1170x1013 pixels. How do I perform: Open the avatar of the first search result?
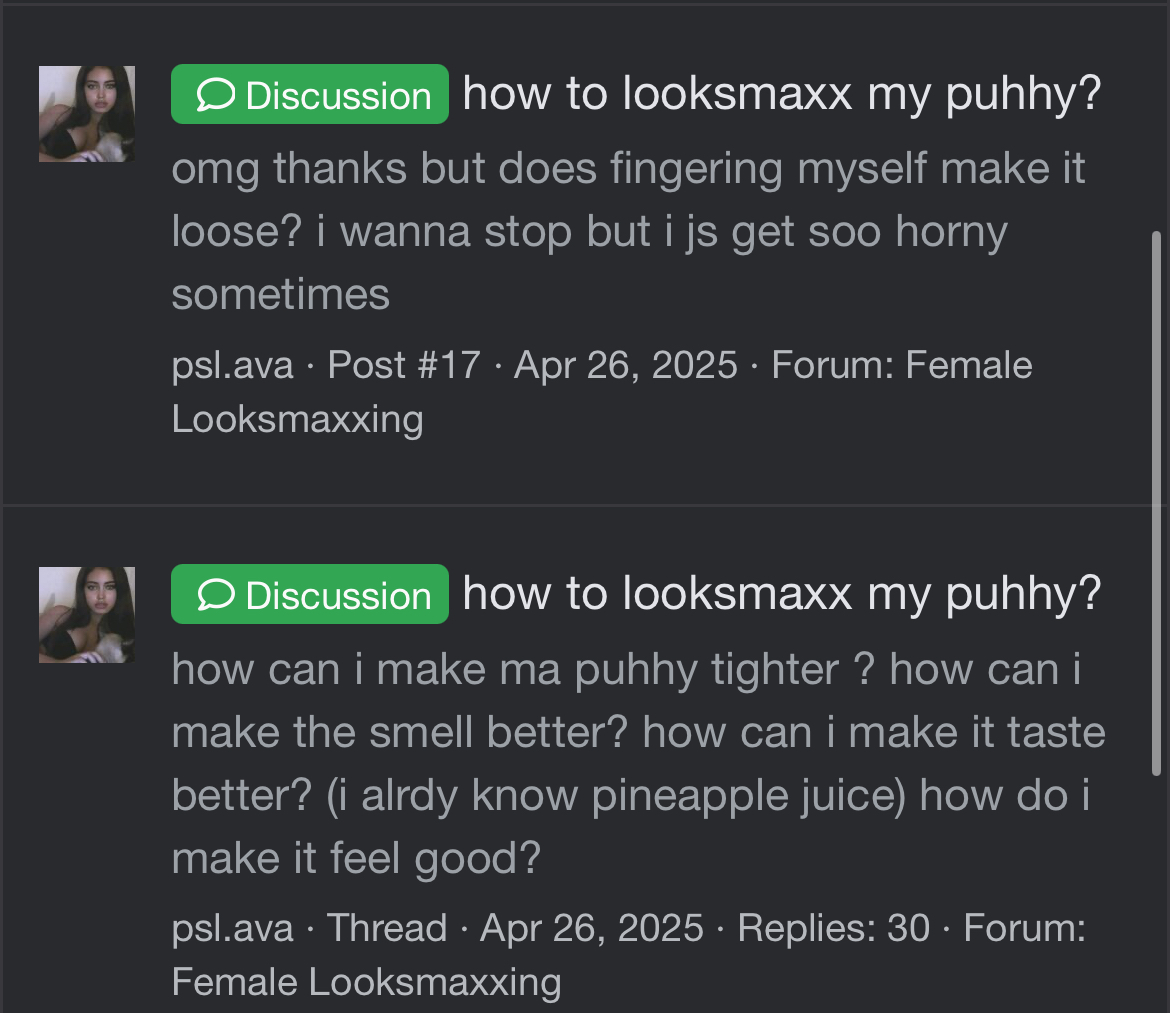click(x=87, y=114)
